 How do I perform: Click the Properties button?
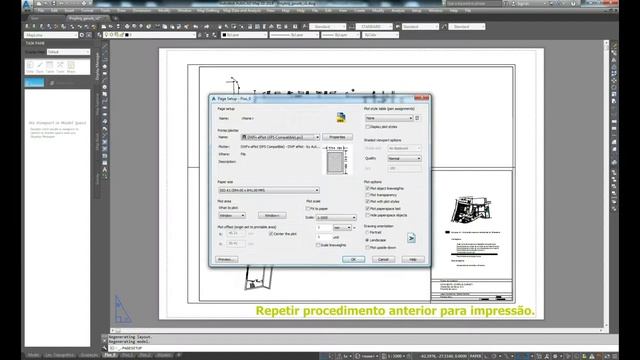337,137
